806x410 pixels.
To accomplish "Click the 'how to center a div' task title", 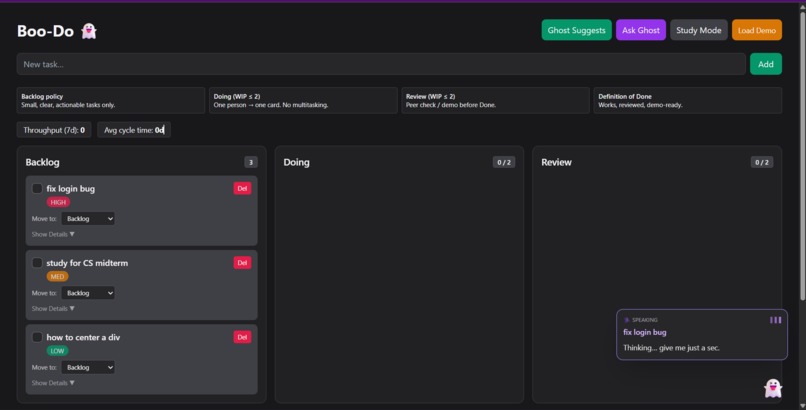I will [x=83, y=338].
